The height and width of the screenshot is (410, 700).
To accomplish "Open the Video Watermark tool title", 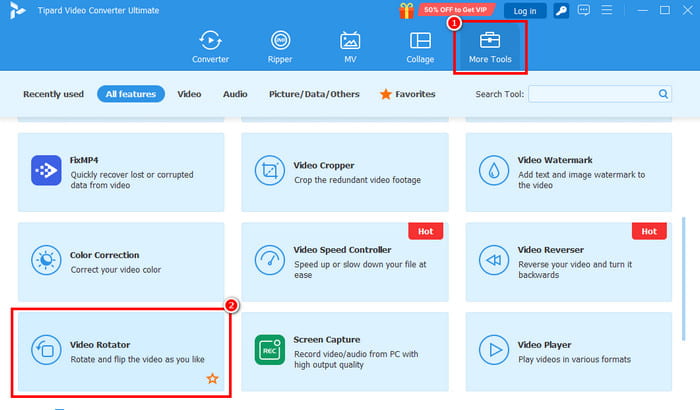I will (x=555, y=160).
